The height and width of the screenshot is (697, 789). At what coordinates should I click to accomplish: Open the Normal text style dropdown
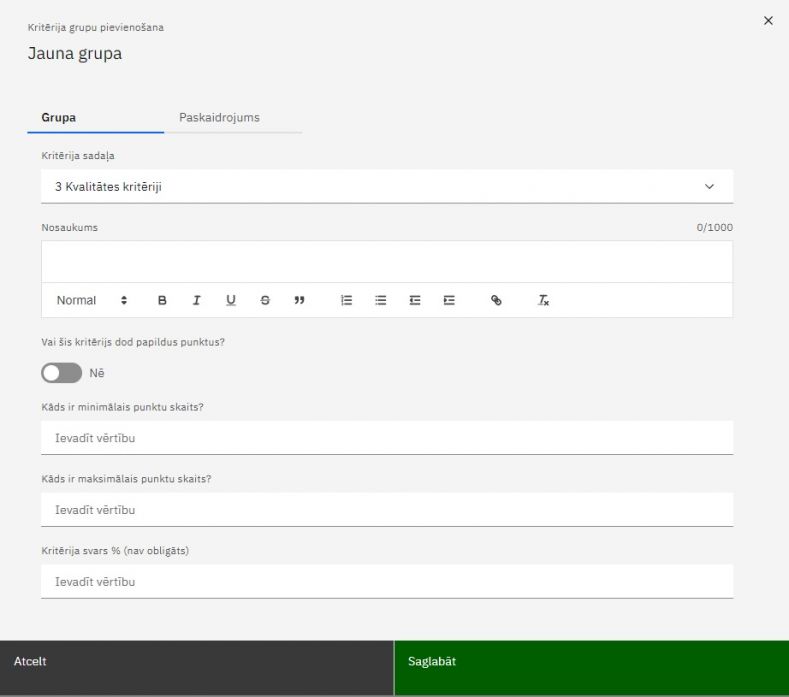coord(91,300)
